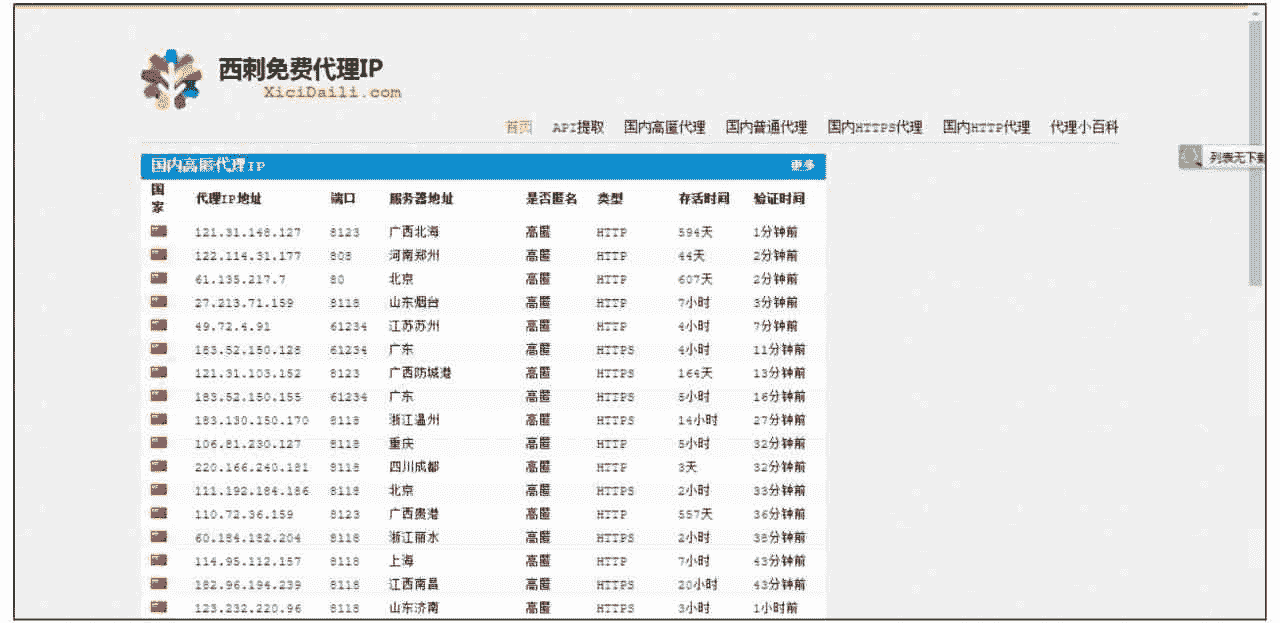Click the flag icon in the 广西防城港 row
Screen dimensions: 1280x623
tap(159, 372)
